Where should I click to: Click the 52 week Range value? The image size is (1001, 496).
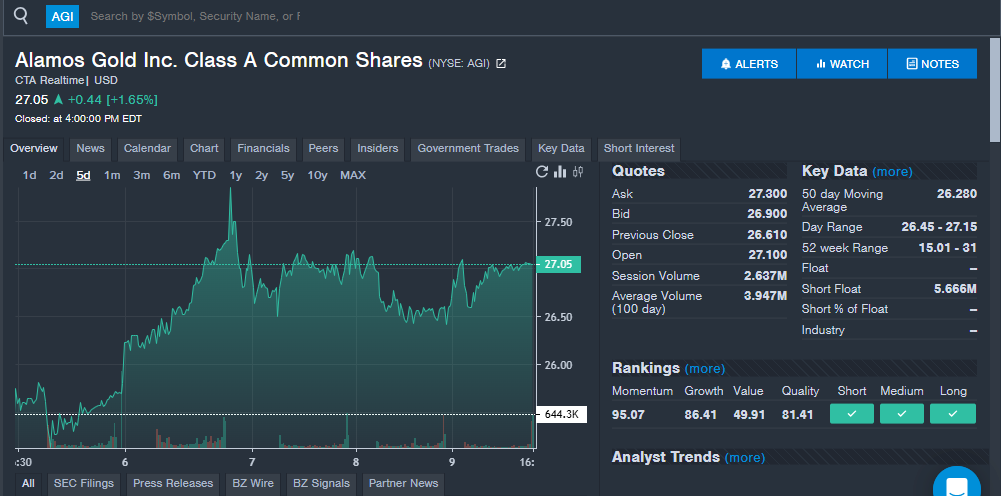947,248
